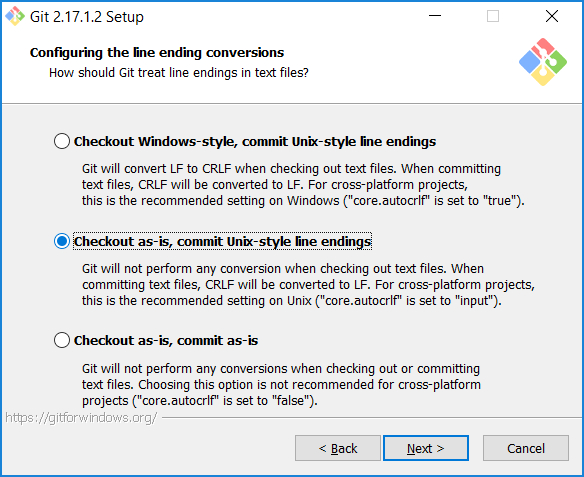
Task: Click the large Git logo in the header
Action: (543, 62)
